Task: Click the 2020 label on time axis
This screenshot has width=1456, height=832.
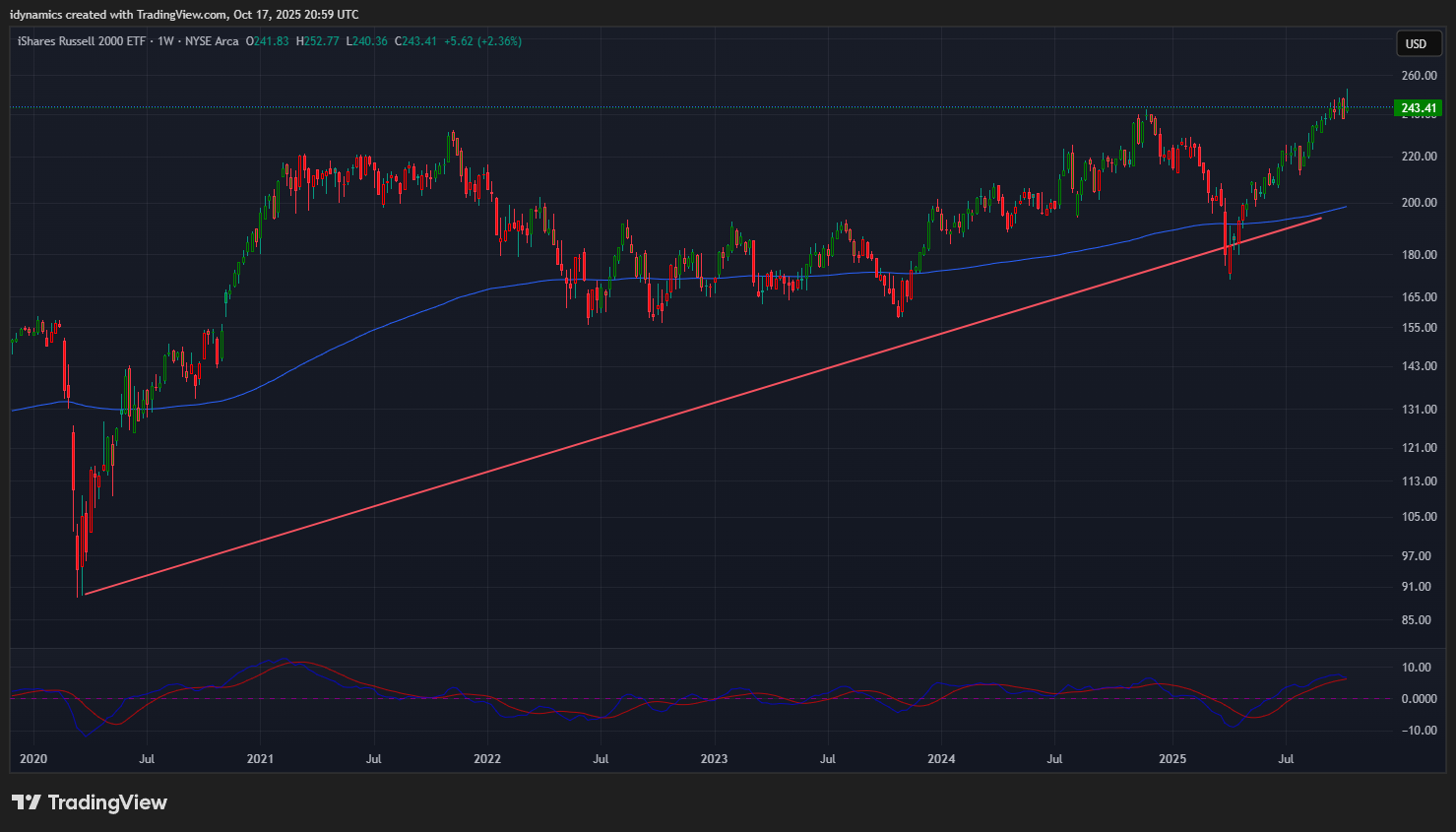Action: pyautogui.click(x=33, y=759)
